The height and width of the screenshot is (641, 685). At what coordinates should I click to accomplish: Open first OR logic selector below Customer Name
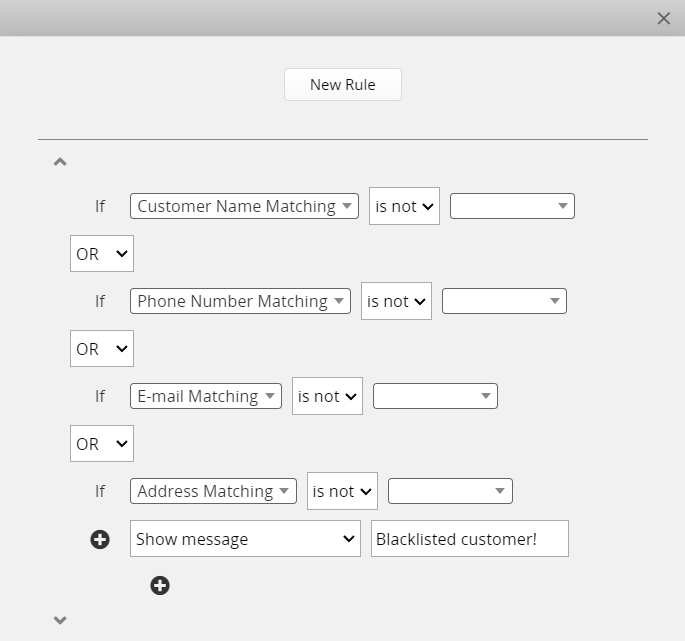[x=102, y=253]
